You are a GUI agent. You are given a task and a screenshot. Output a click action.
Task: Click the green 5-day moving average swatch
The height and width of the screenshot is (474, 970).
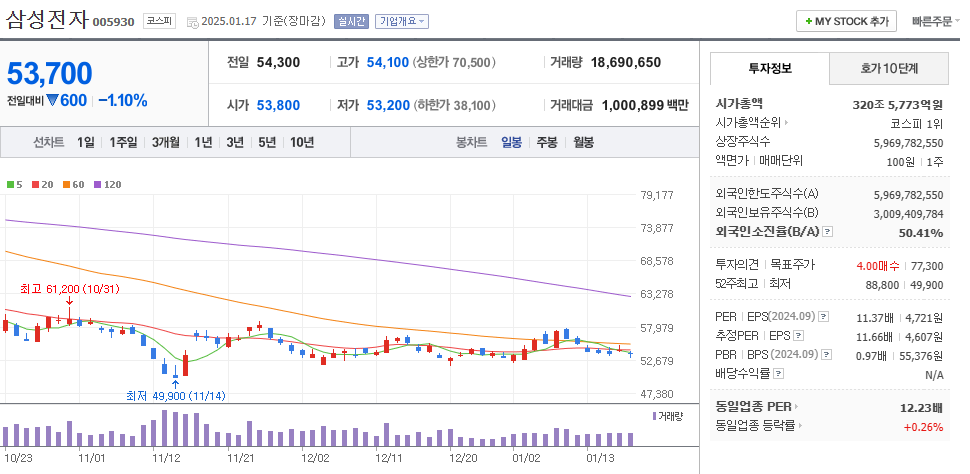coord(10,184)
